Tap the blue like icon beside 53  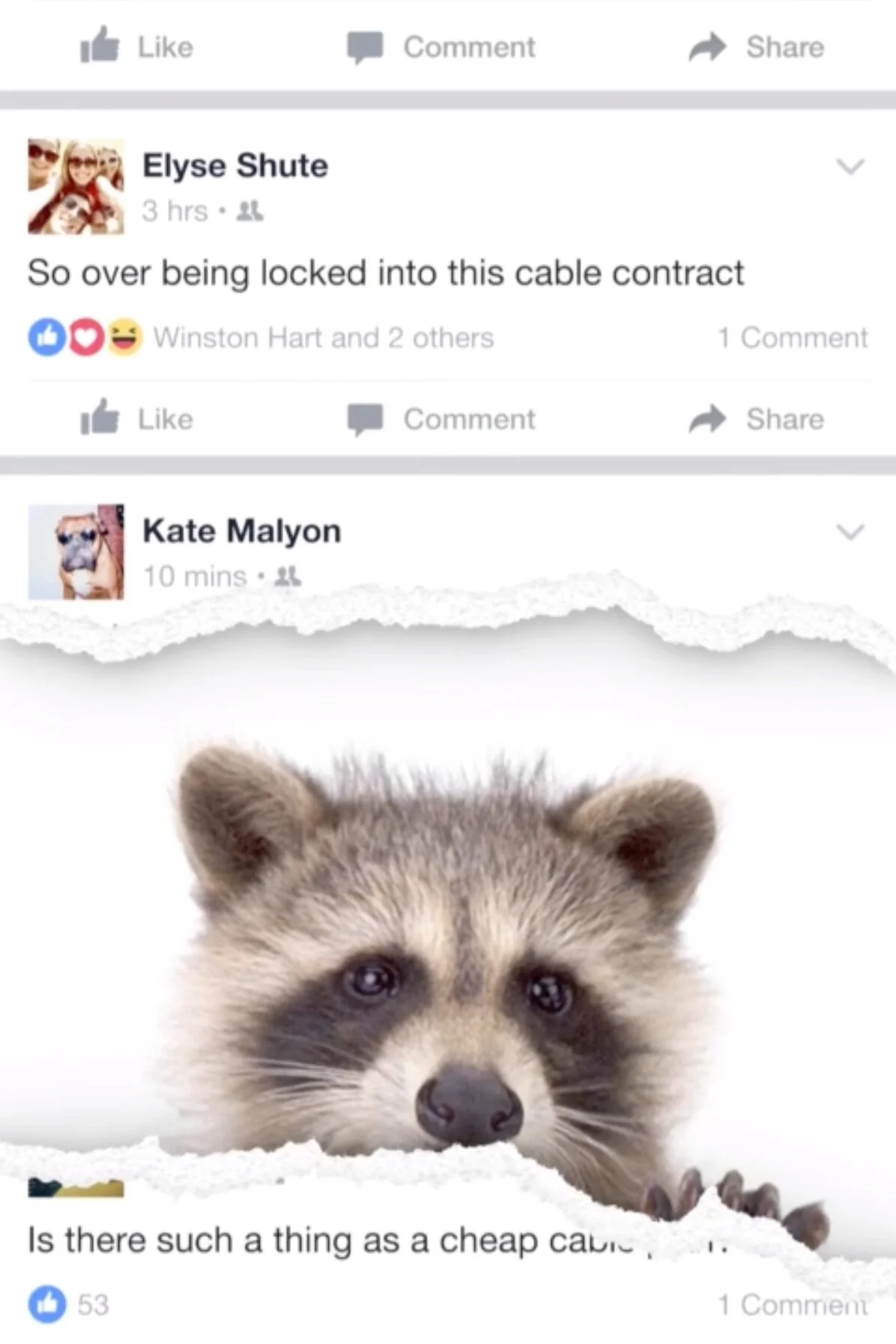coord(47,1304)
